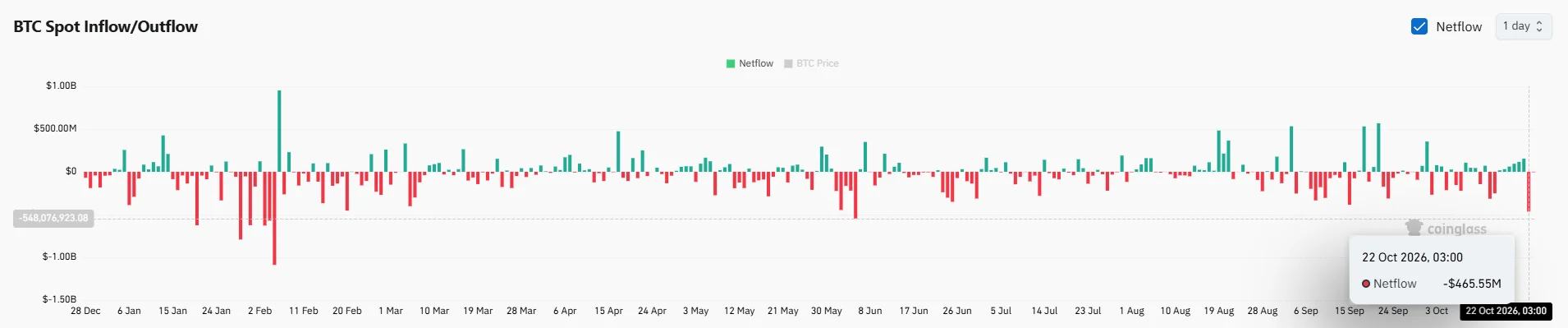Click the 1 Aug x-axis date
Viewport: 1568px width, 328px height.
(1132, 311)
